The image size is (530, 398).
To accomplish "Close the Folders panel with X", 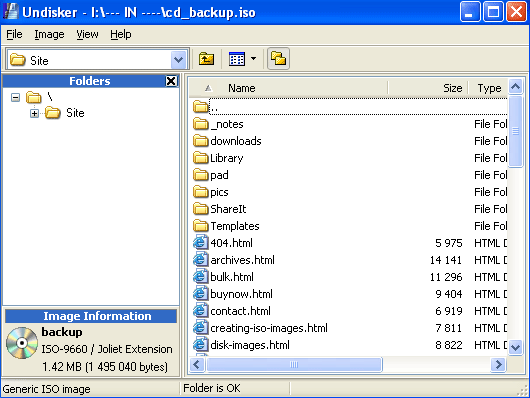I will pos(171,81).
